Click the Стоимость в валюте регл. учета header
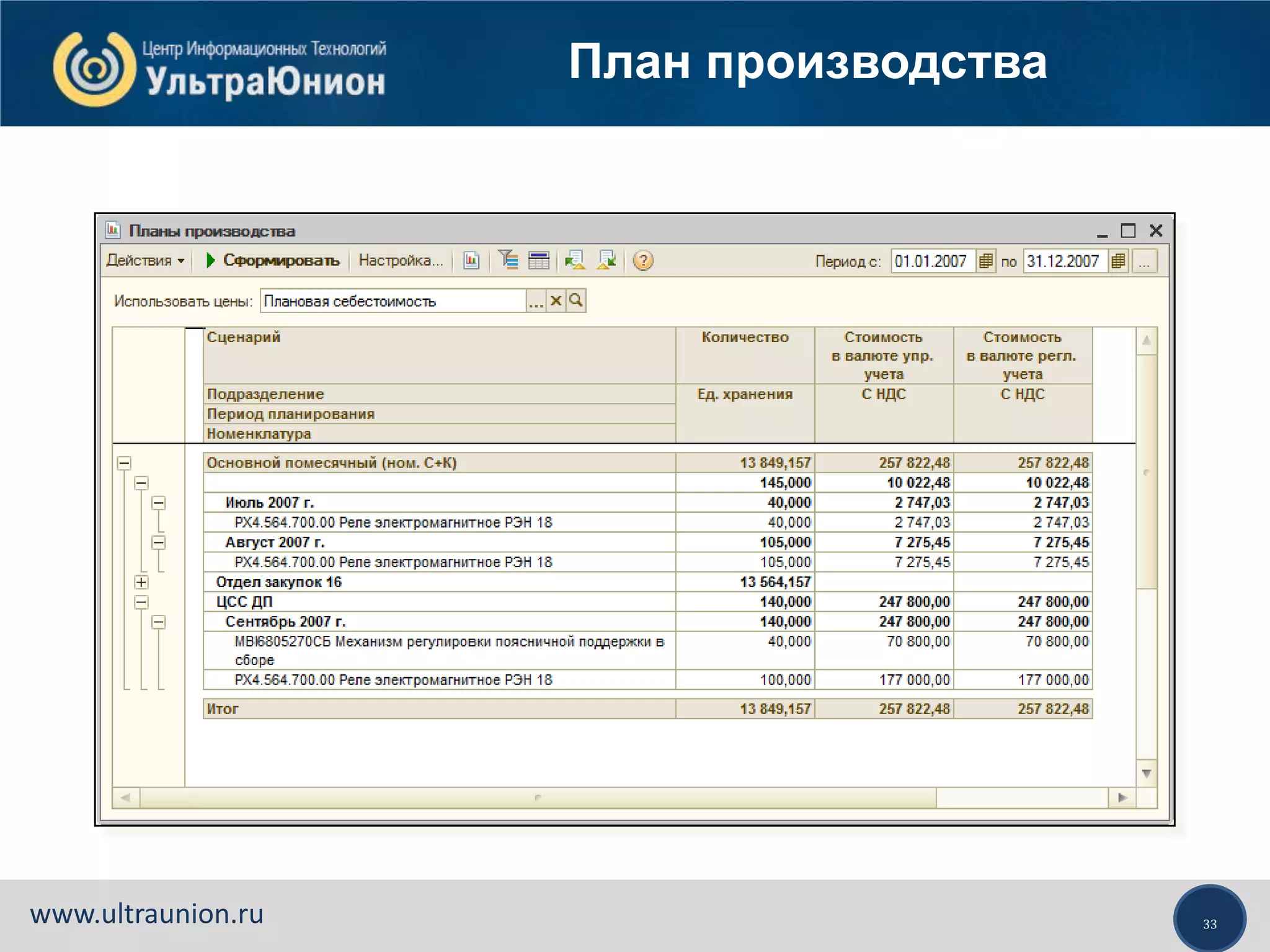The width and height of the screenshot is (1270, 952). 1023,356
